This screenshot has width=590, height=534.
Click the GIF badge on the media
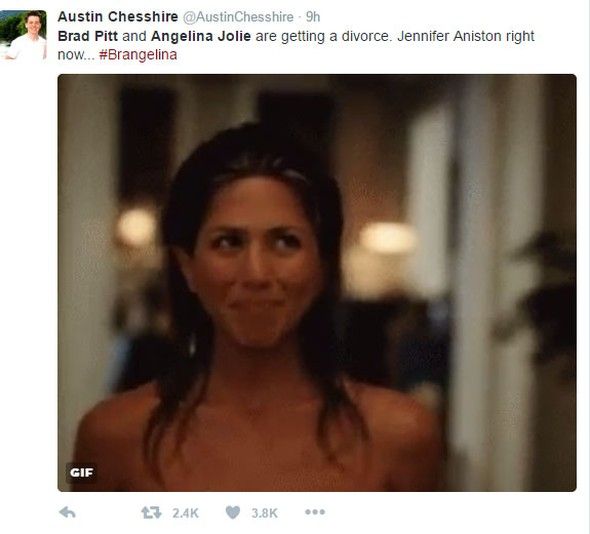tap(82, 473)
